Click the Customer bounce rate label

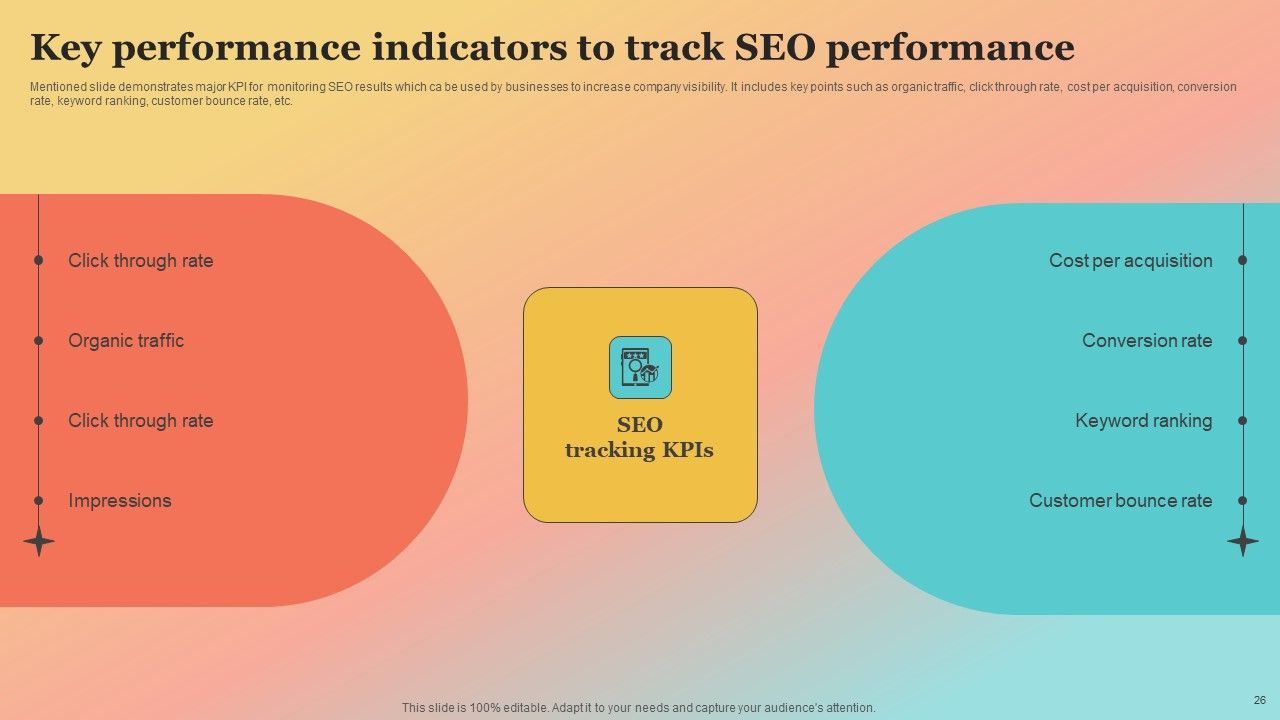pos(1121,501)
